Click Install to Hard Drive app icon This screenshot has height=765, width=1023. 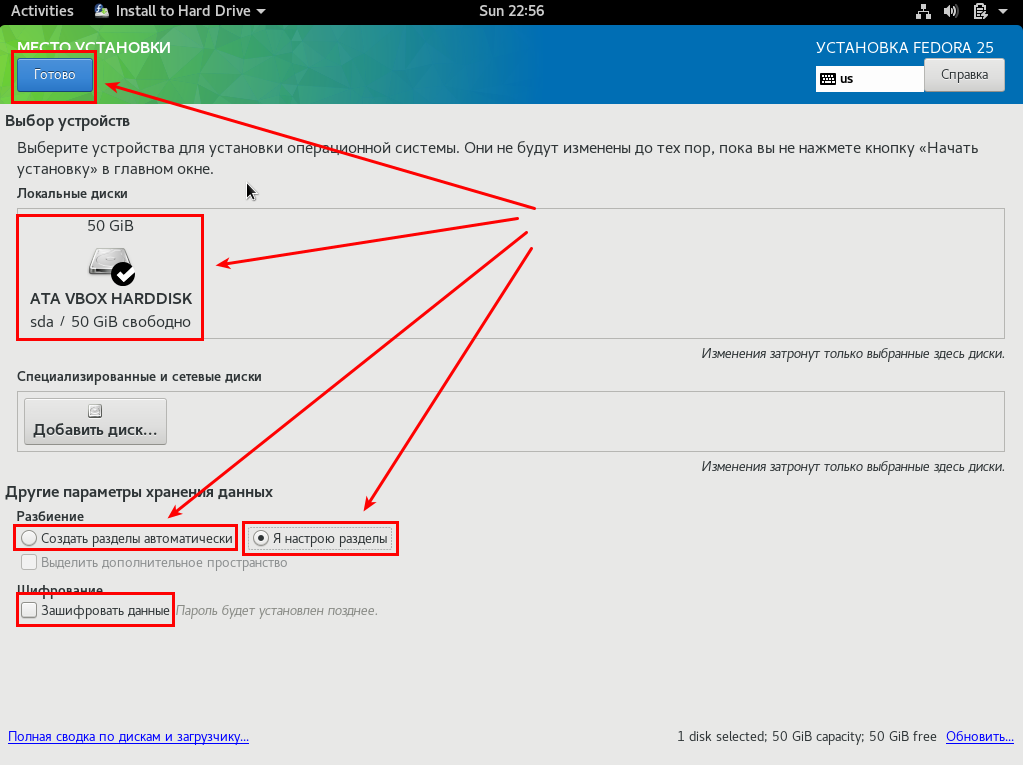pyautogui.click(x=103, y=11)
